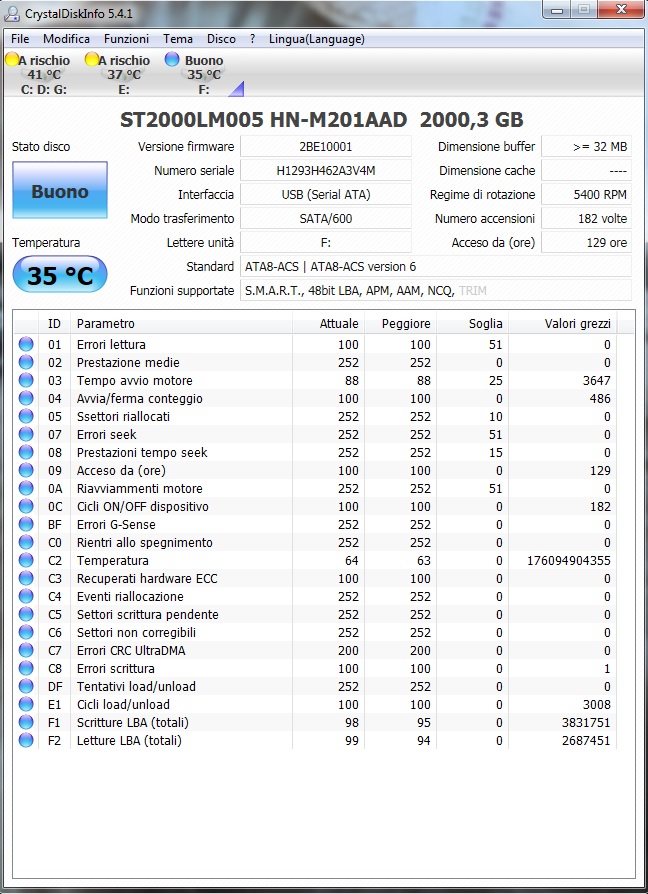The height and width of the screenshot is (894, 648).
Task: Click the raw value 176094904355
Action: pos(569,560)
